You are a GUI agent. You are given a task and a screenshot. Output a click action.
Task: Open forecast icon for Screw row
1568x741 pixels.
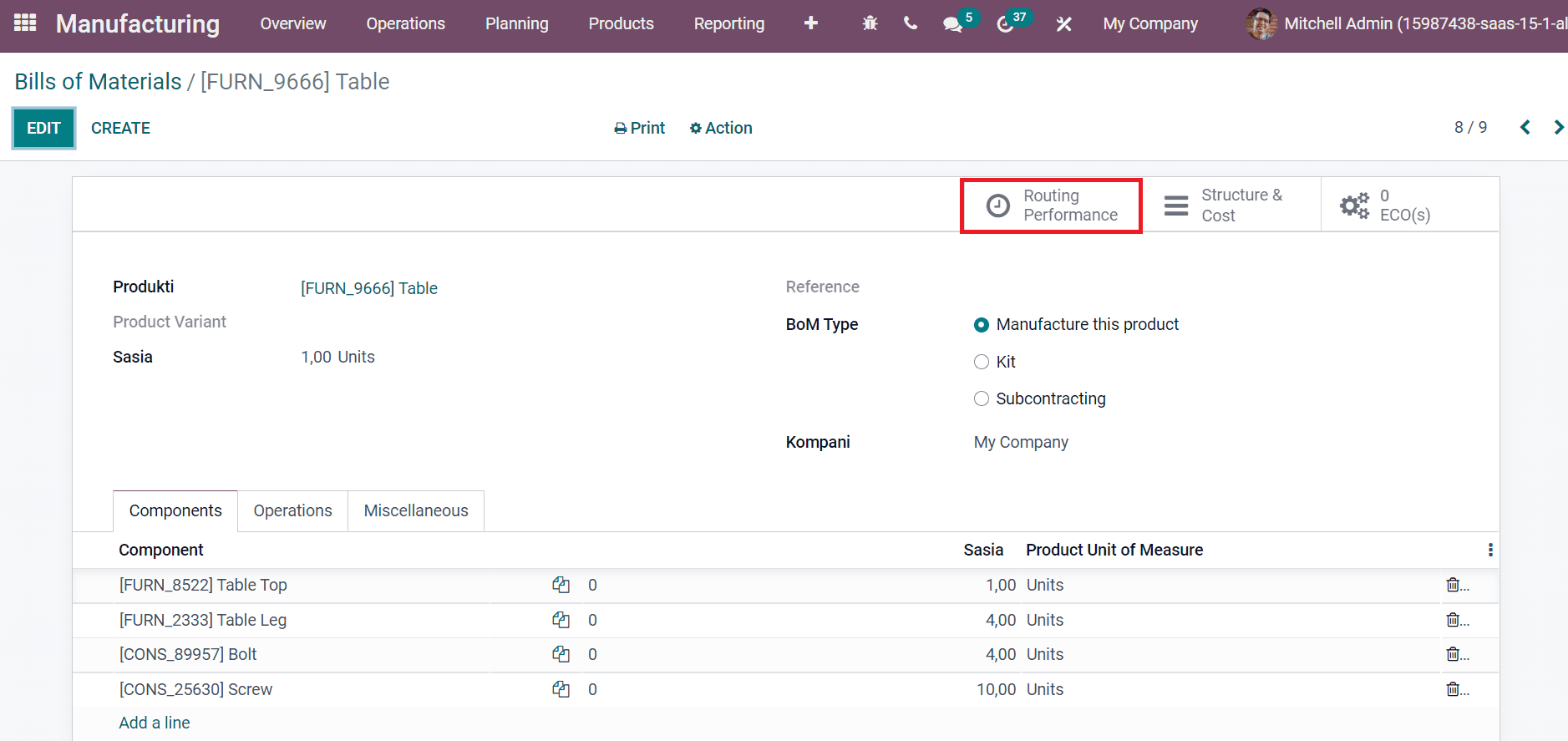(x=561, y=689)
